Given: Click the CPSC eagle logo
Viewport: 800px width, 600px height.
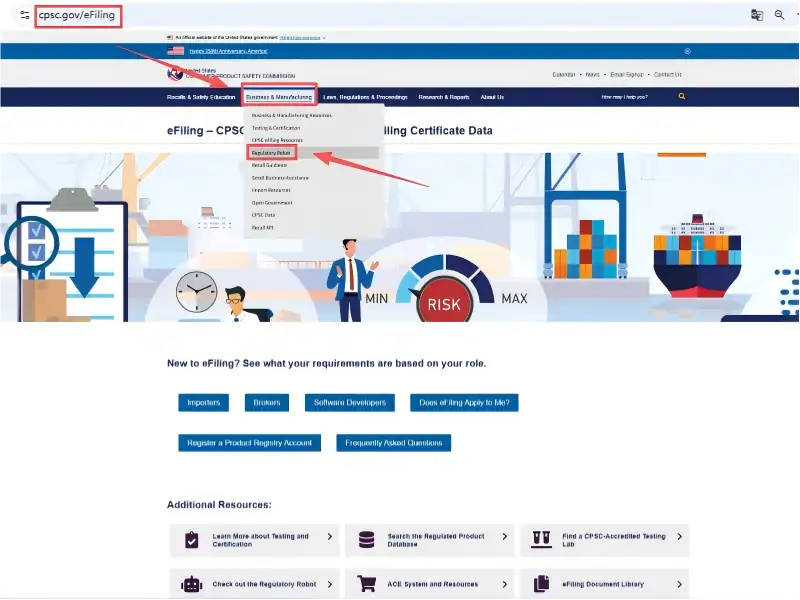Looking at the screenshot, I should click(x=175, y=74).
